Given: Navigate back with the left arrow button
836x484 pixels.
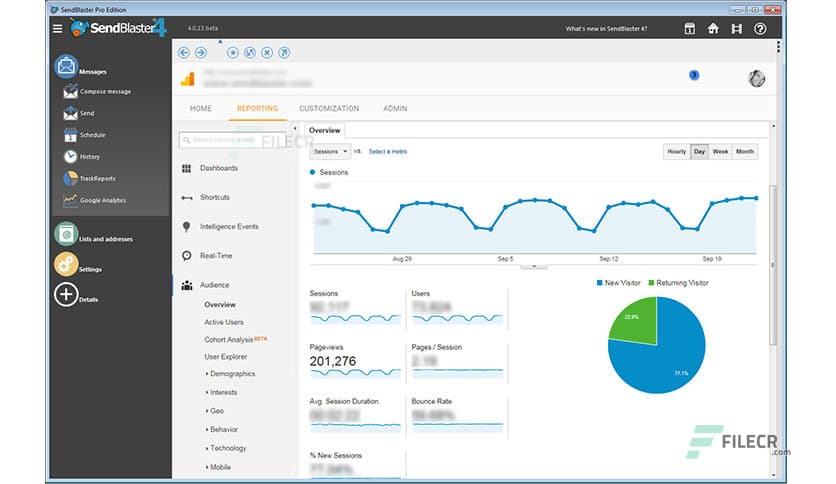Looking at the screenshot, I should point(184,52).
